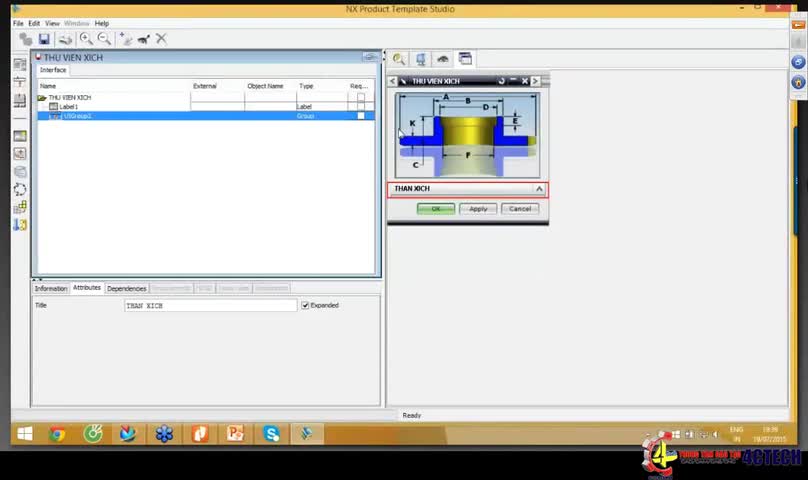808x480 pixels.
Task: Click the Cancel button
Action: tap(520, 209)
